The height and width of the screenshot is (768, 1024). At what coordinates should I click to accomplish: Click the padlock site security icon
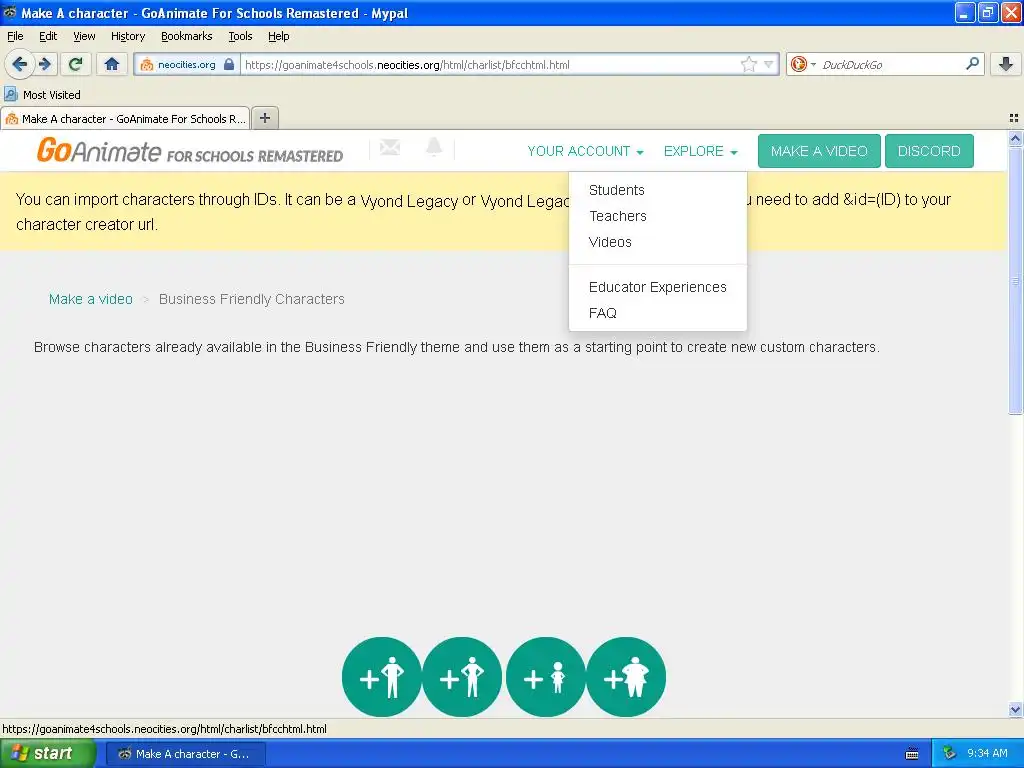[x=229, y=64]
